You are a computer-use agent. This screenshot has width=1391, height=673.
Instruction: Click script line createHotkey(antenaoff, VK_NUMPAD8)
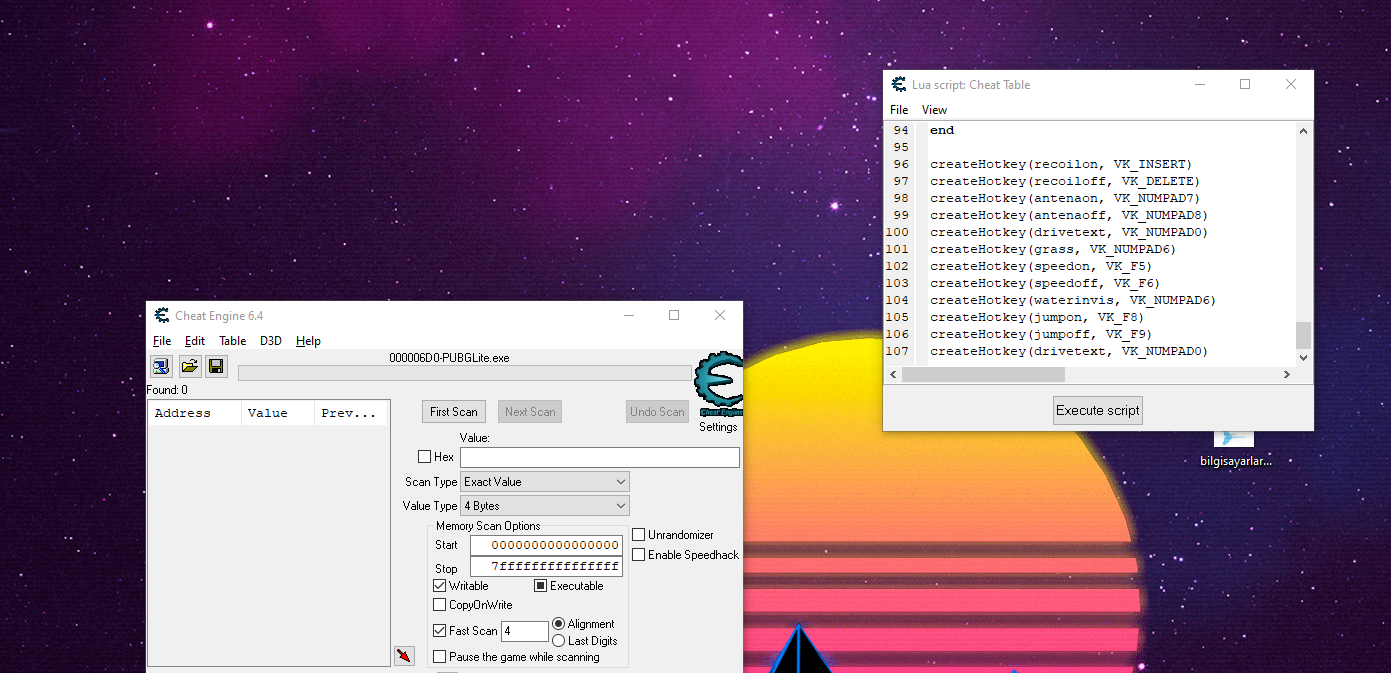(x=1069, y=215)
